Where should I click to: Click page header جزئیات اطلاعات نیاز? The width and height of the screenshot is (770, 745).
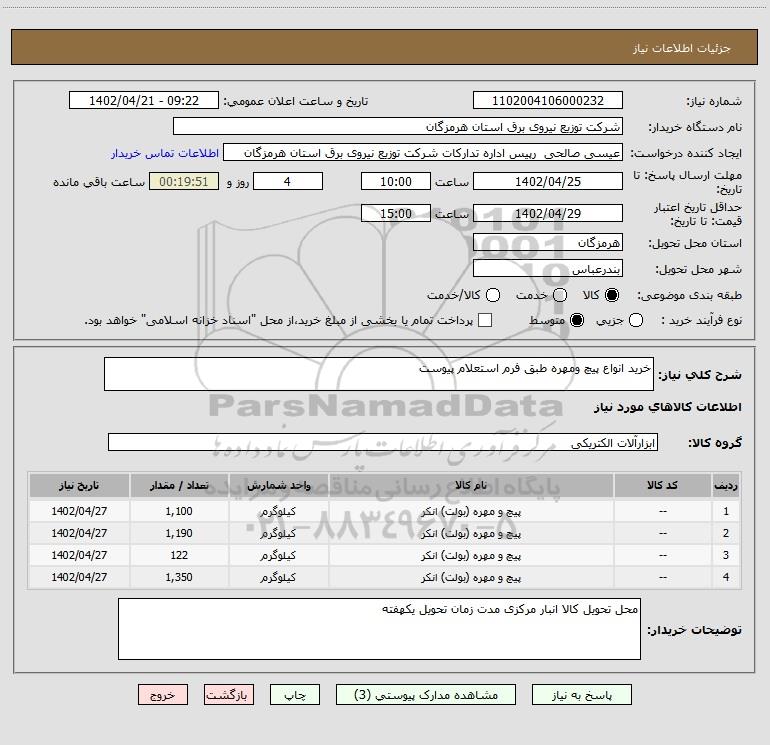[682, 48]
